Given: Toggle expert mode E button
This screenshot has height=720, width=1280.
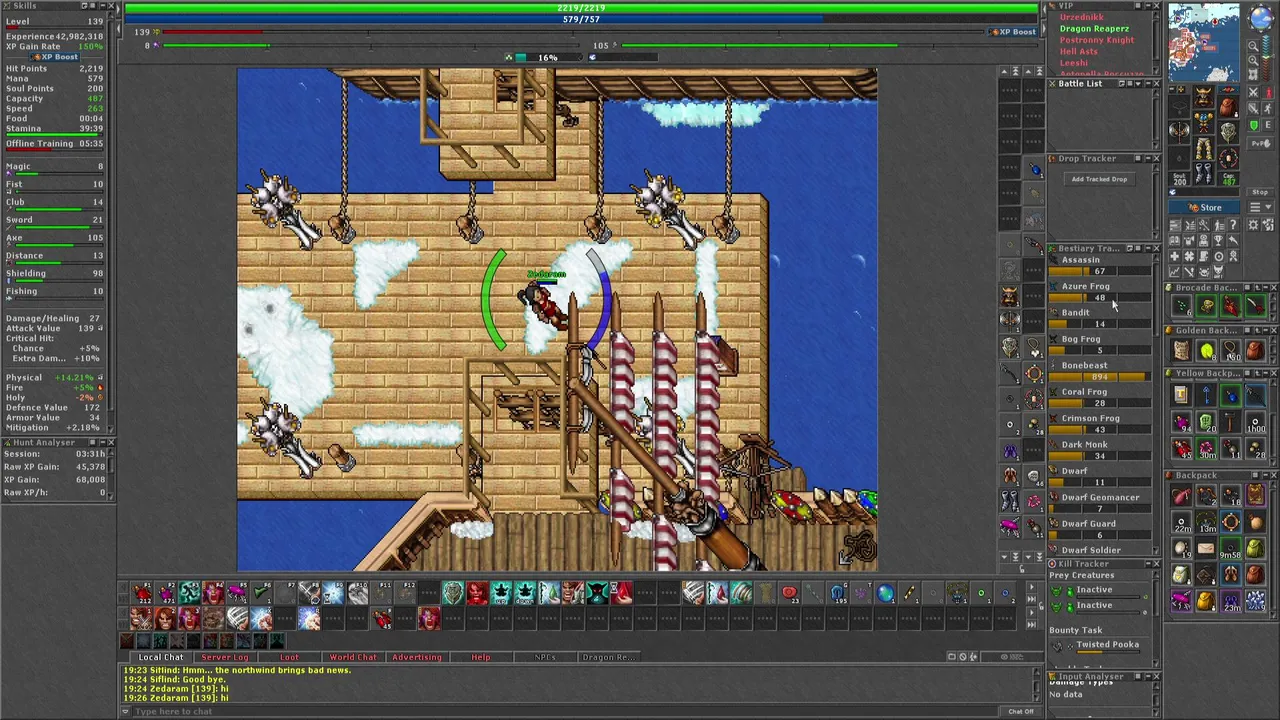Looking at the screenshot, I should coord(1267,125).
